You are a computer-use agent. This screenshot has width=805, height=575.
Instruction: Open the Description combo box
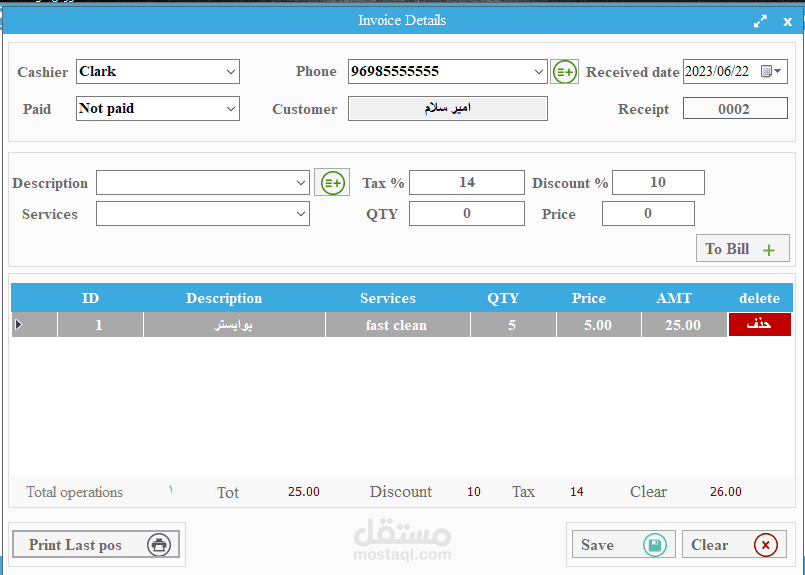click(x=203, y=183)
